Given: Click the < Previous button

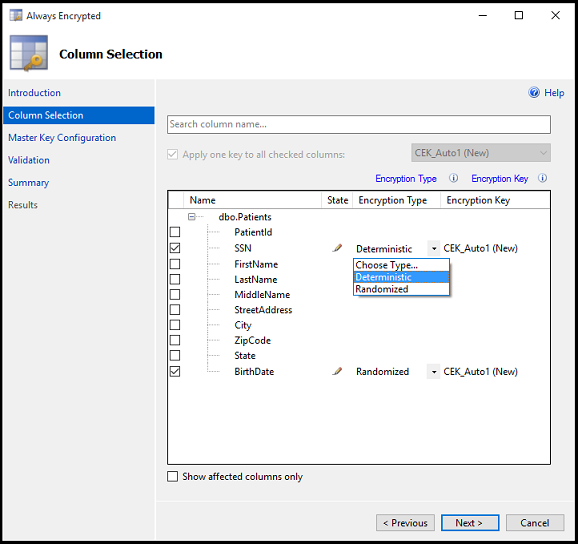Looking at the screenshot, I should 405,523.
